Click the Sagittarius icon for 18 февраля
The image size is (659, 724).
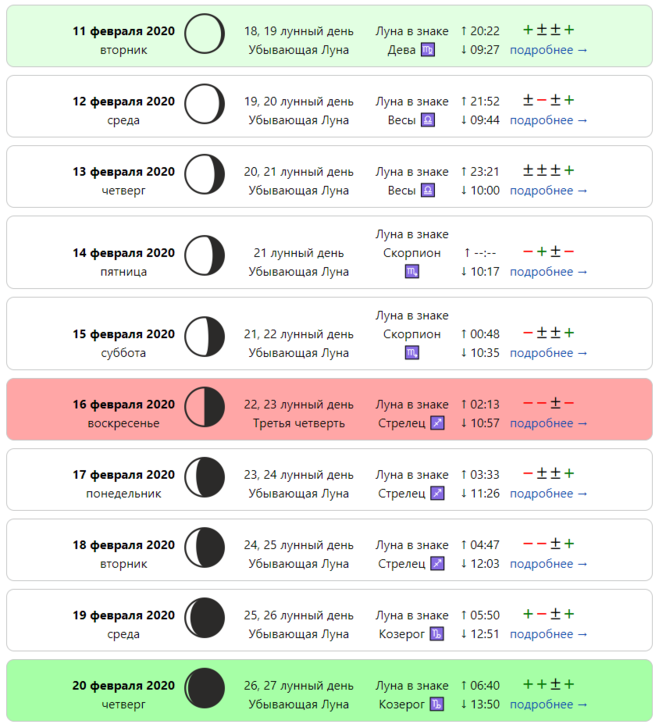click(437, 564)
